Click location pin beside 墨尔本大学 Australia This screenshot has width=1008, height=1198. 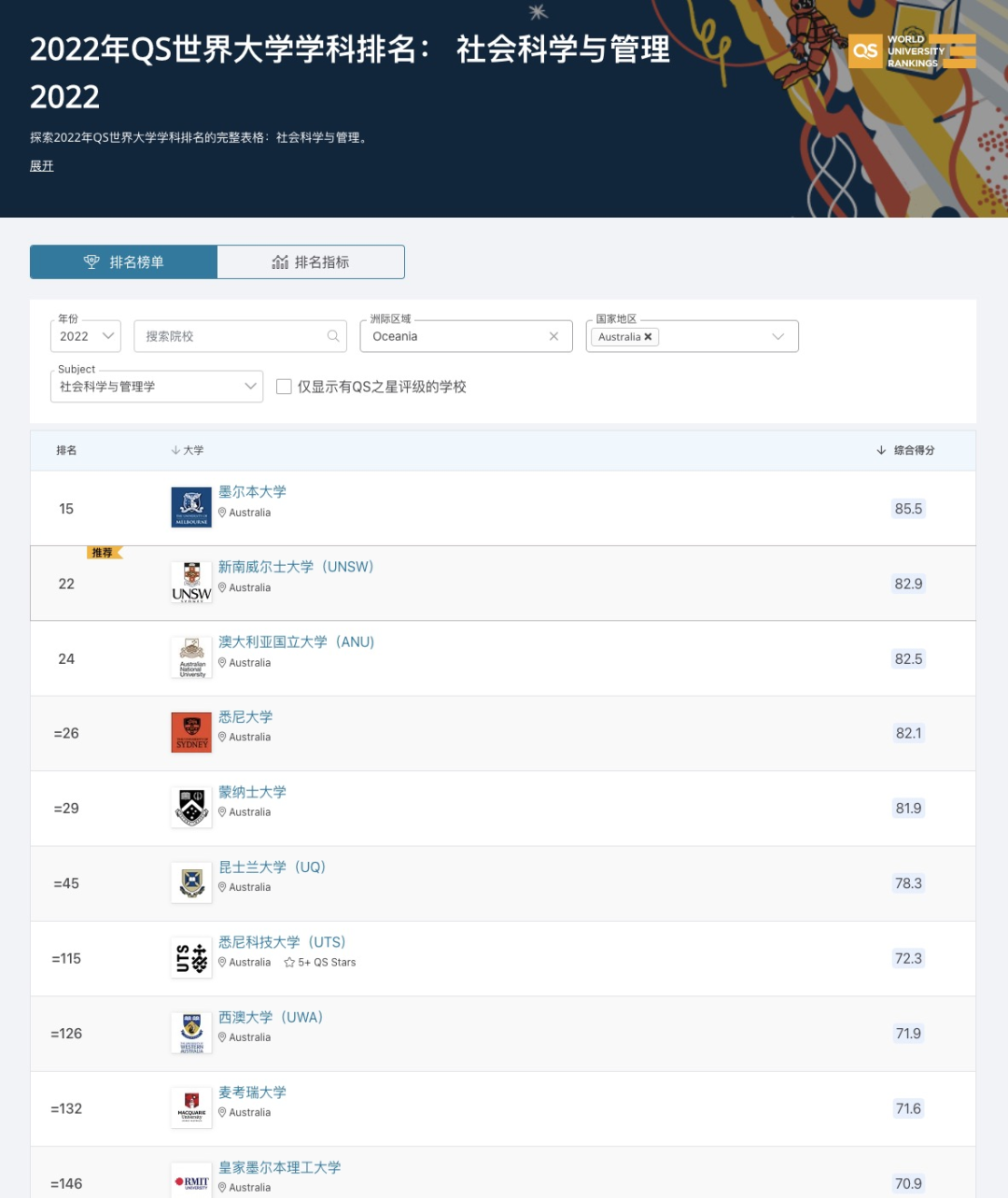(x=223, y=513)
